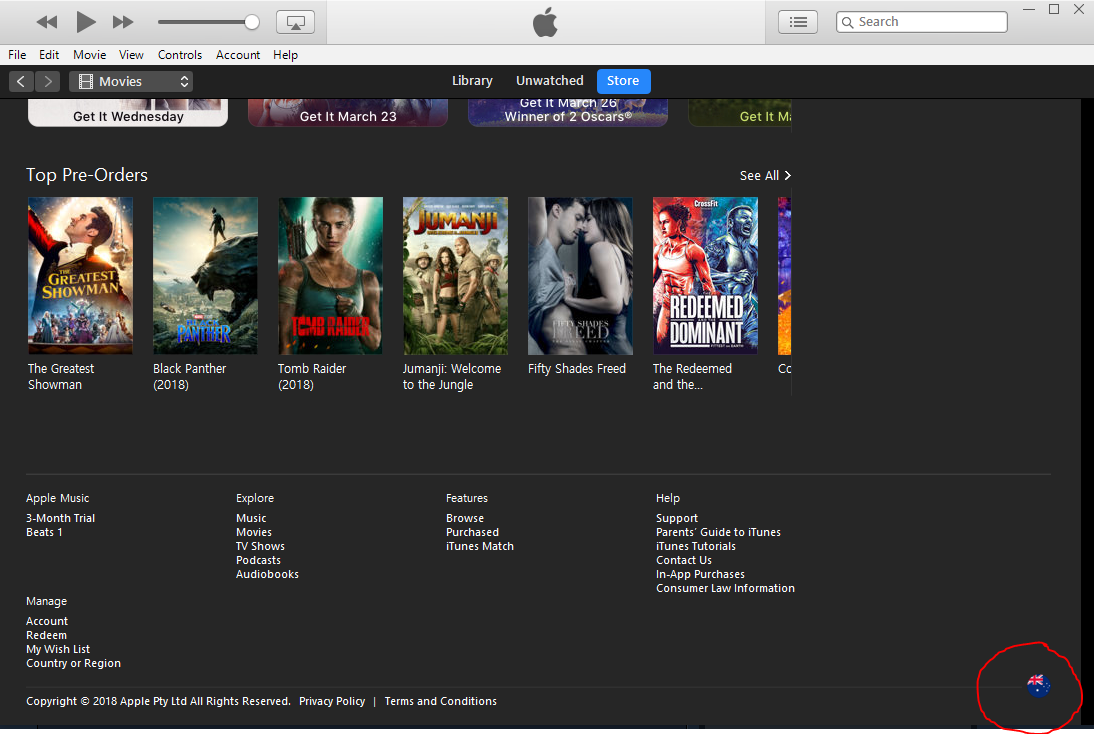Viewport: 1094px width, 734px height.
Task: Open the Movie menu
Action: pos(90,54)
